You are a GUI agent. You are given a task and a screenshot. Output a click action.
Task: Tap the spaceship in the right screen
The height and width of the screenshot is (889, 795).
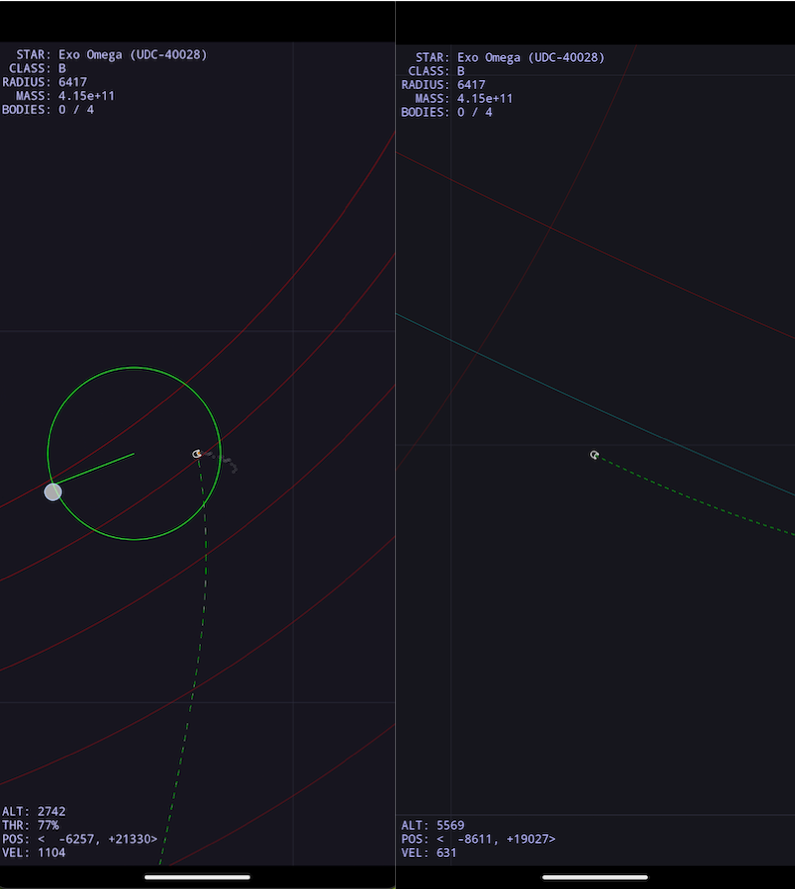594,455
